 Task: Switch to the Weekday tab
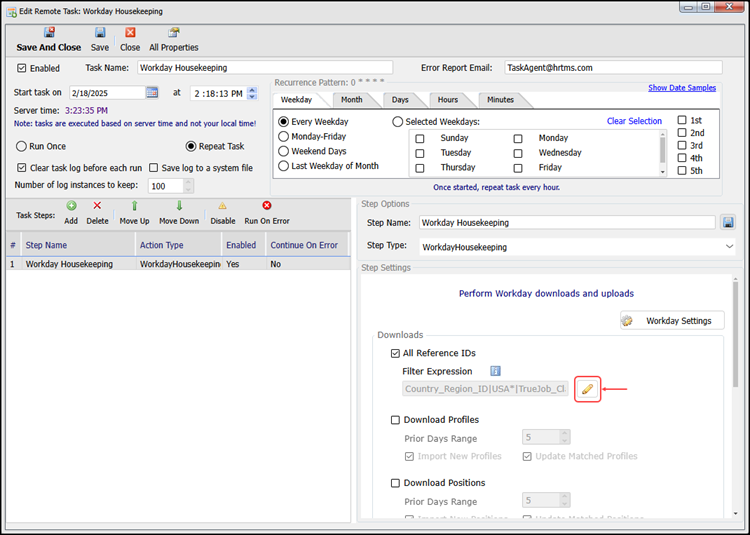tap(297, 100)
